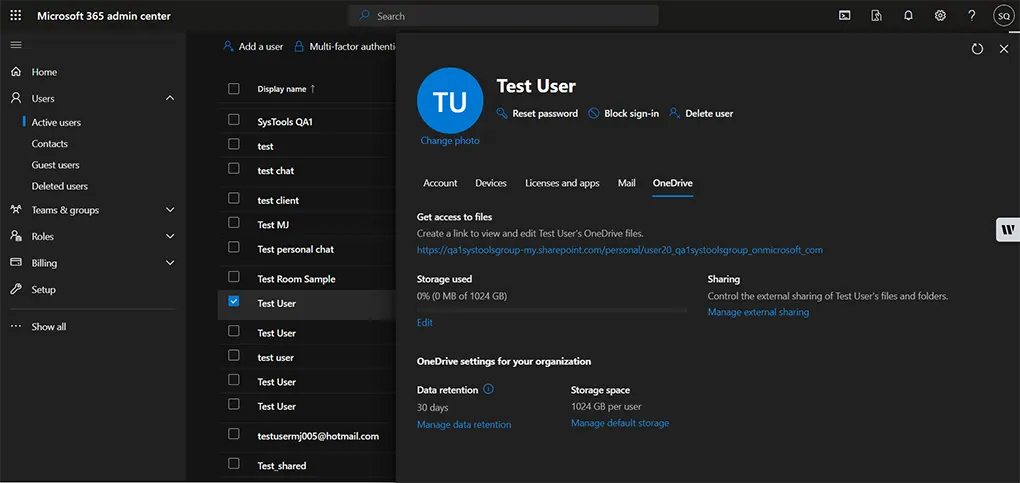Toggle select-all checkbox in header
Screen dimensions: 1020x483
point(234,89)
